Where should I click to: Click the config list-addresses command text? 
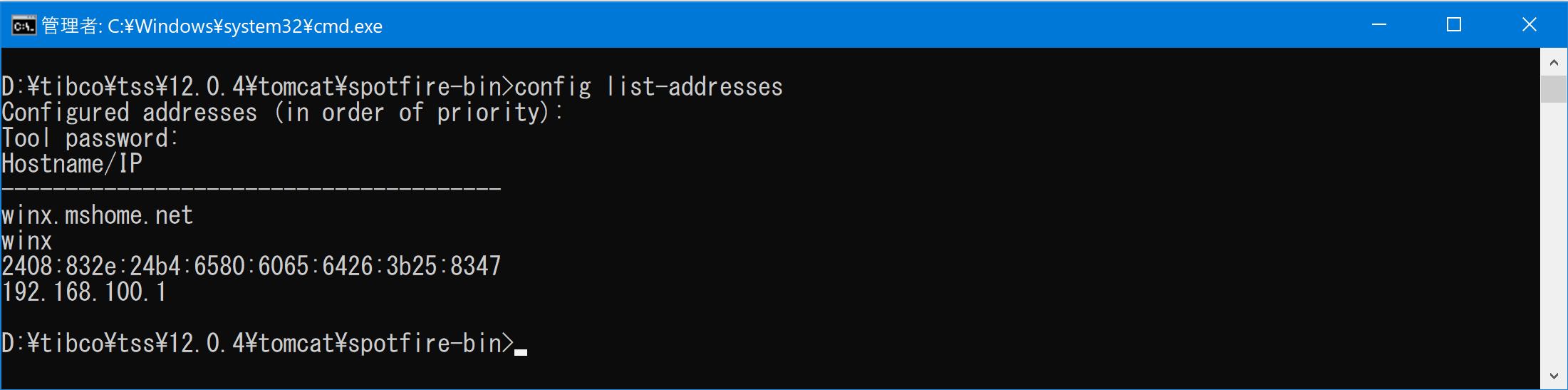click(x=648, y=87)
